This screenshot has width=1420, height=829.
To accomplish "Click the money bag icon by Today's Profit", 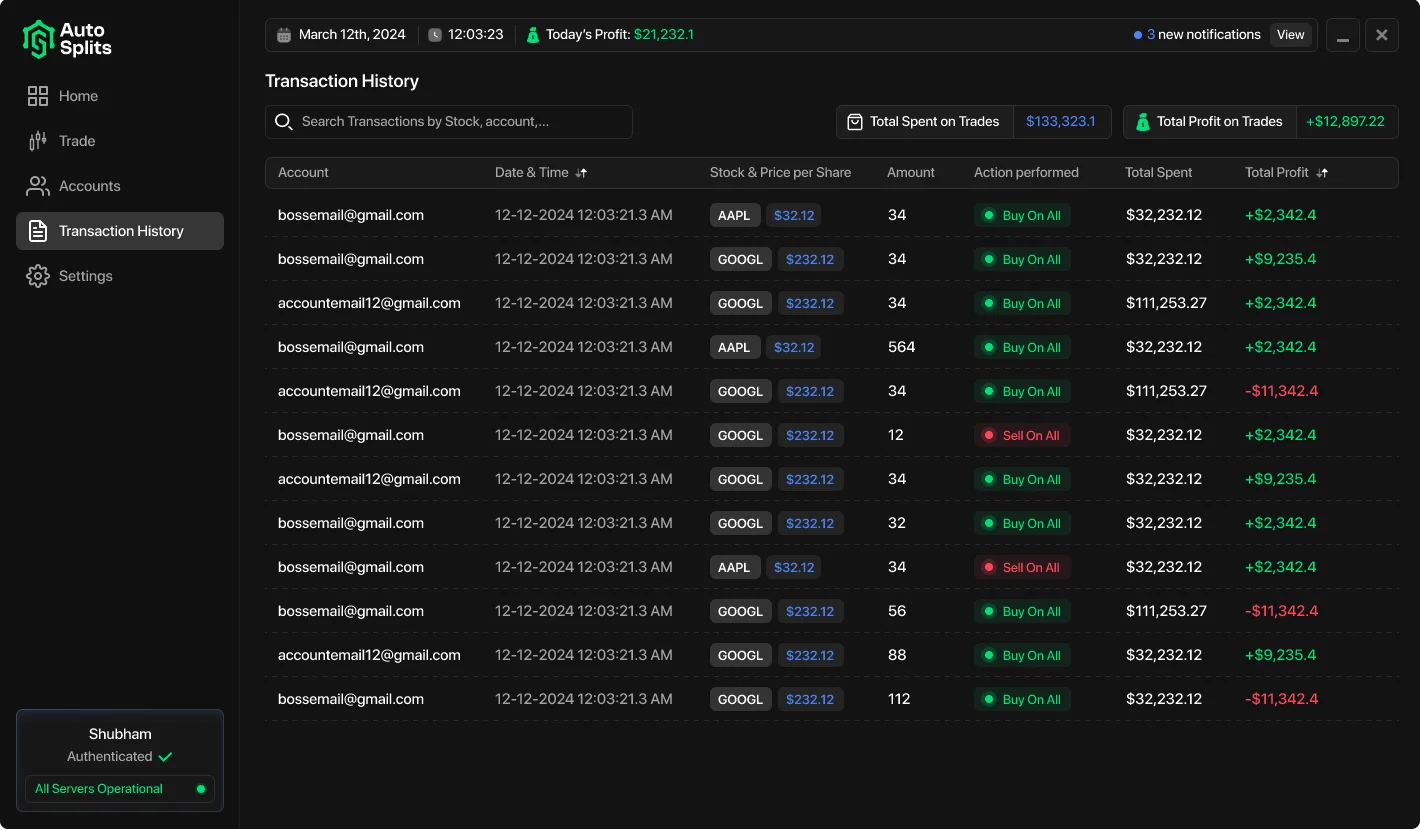I will pyautogui.click(x=533, y=35).
